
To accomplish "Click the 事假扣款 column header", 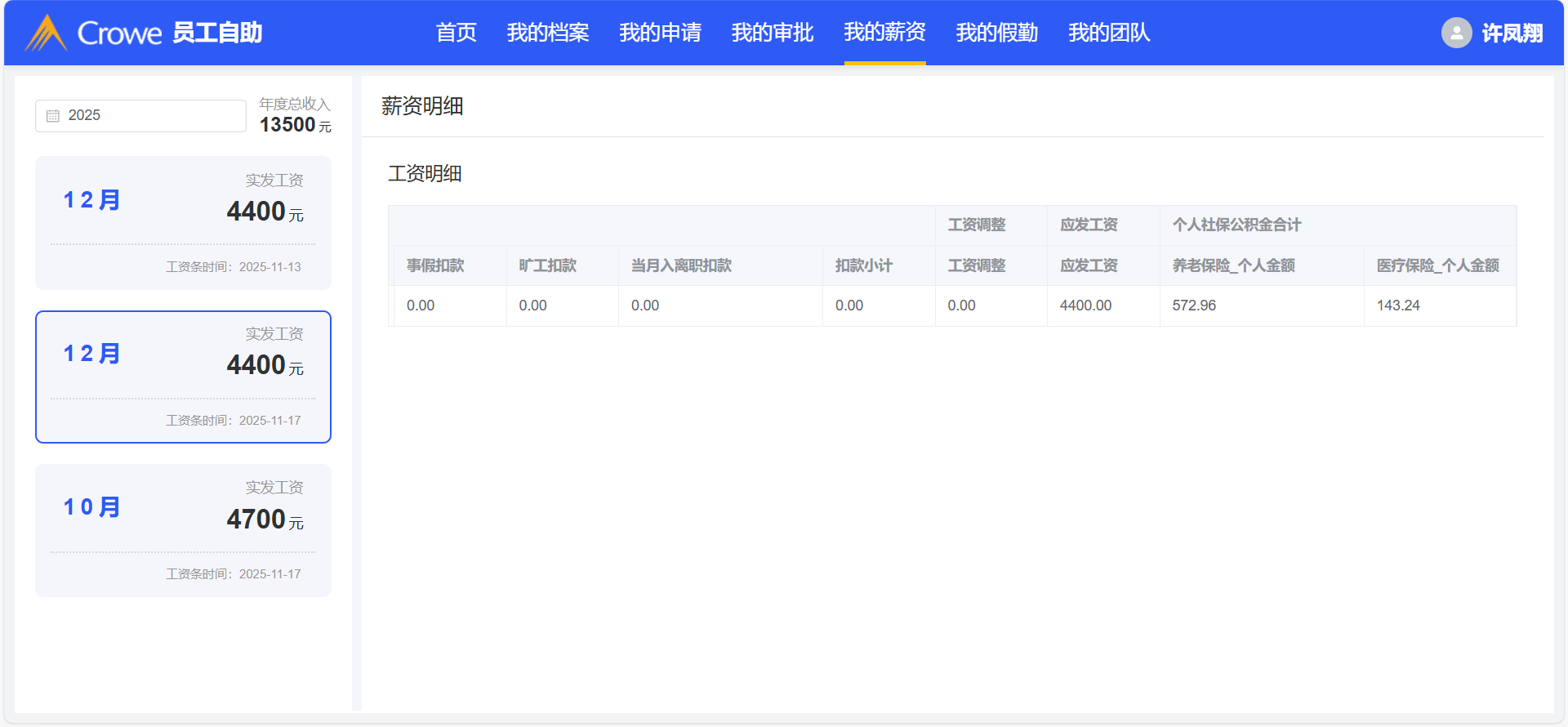I will click(x=435, y=265).
